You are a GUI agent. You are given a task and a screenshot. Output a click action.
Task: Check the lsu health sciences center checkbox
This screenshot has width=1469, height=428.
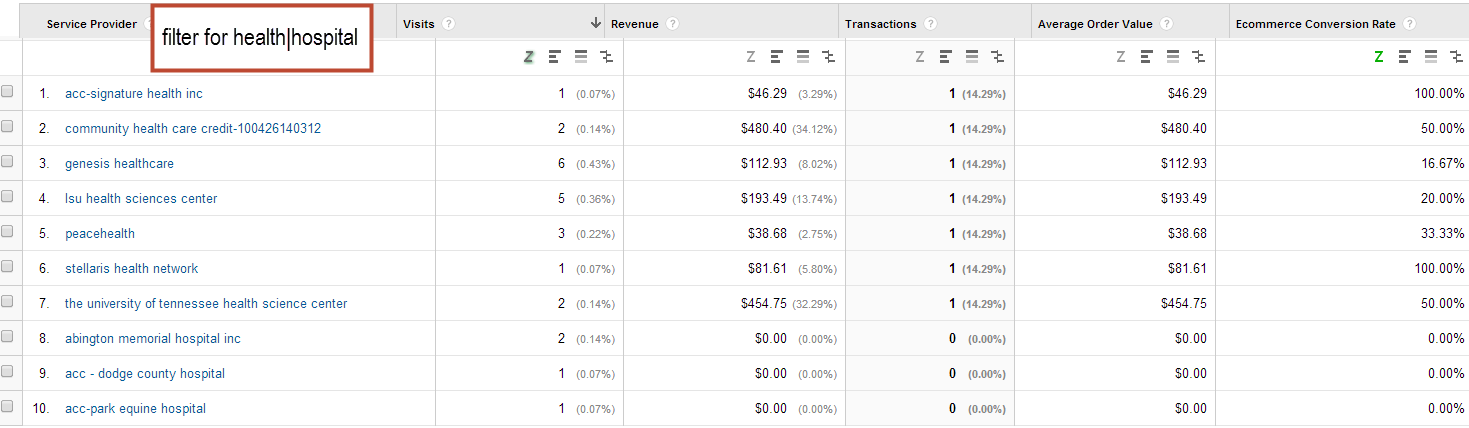point(8,197)
